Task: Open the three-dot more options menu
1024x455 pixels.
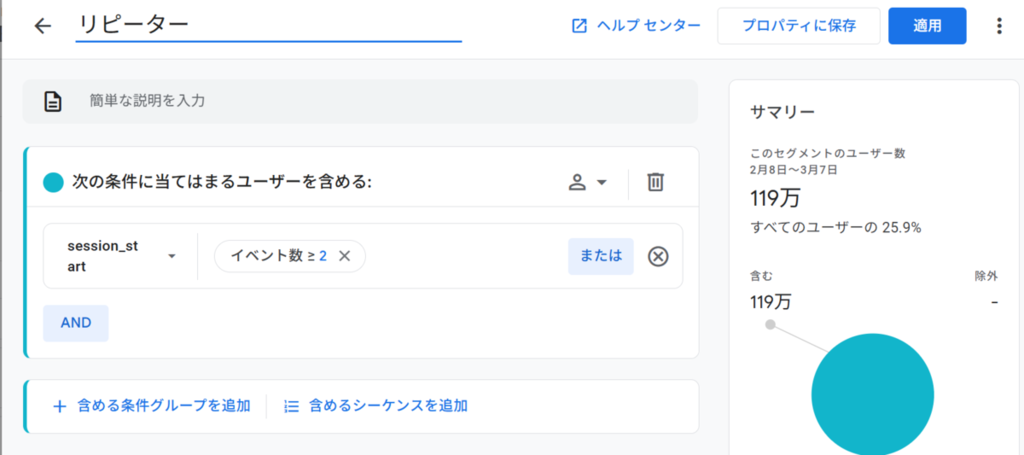Action: (x=998, y=25)
